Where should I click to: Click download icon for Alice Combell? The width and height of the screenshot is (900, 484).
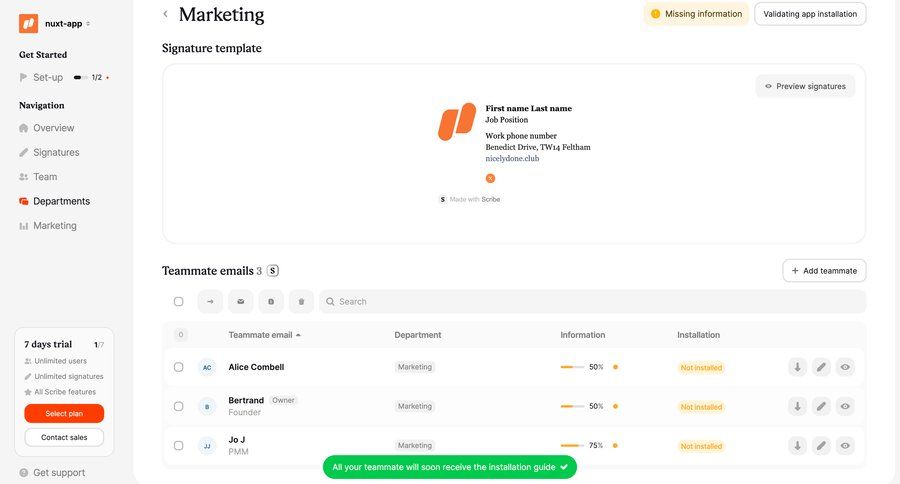[797, 367]
